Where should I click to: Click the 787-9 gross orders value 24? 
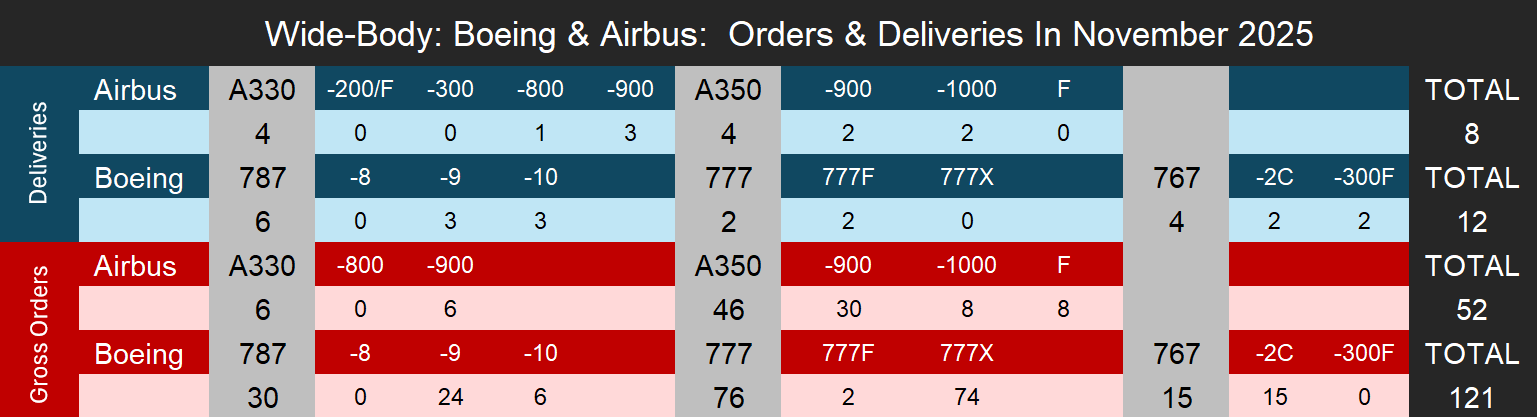450,398
